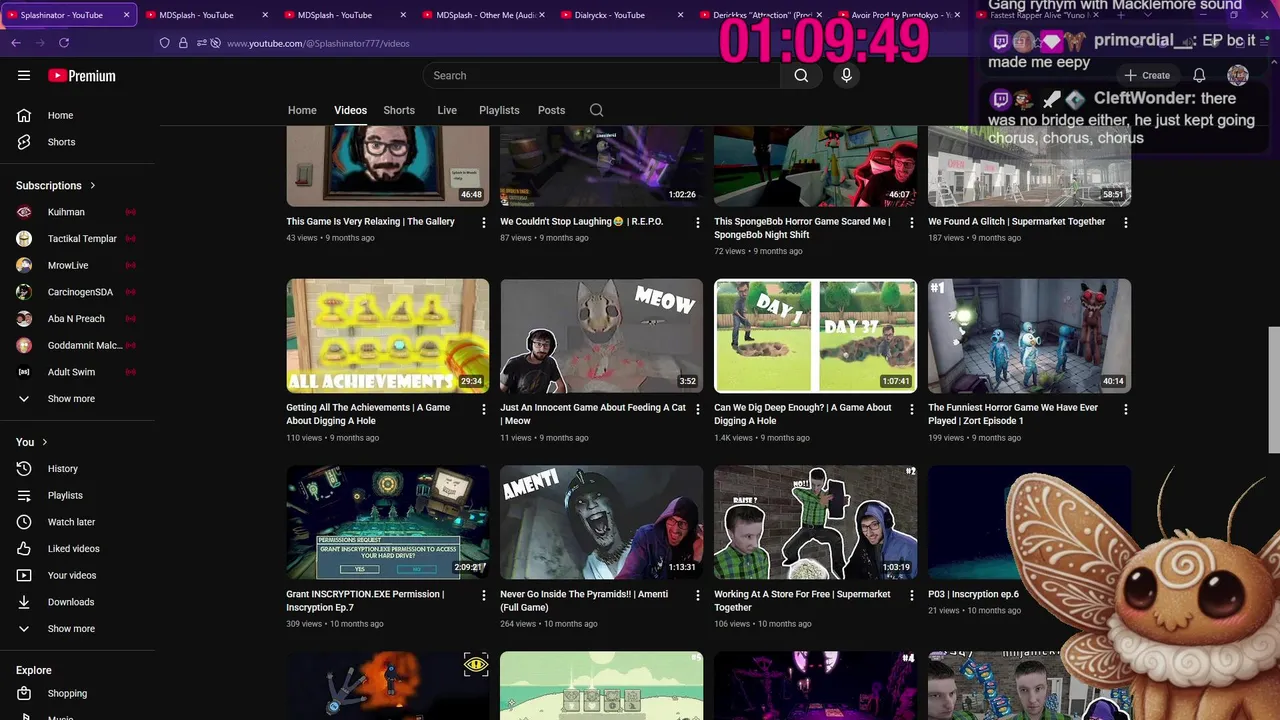Open the hamburger guide menu
The image size is (1280, 720).
24,76
